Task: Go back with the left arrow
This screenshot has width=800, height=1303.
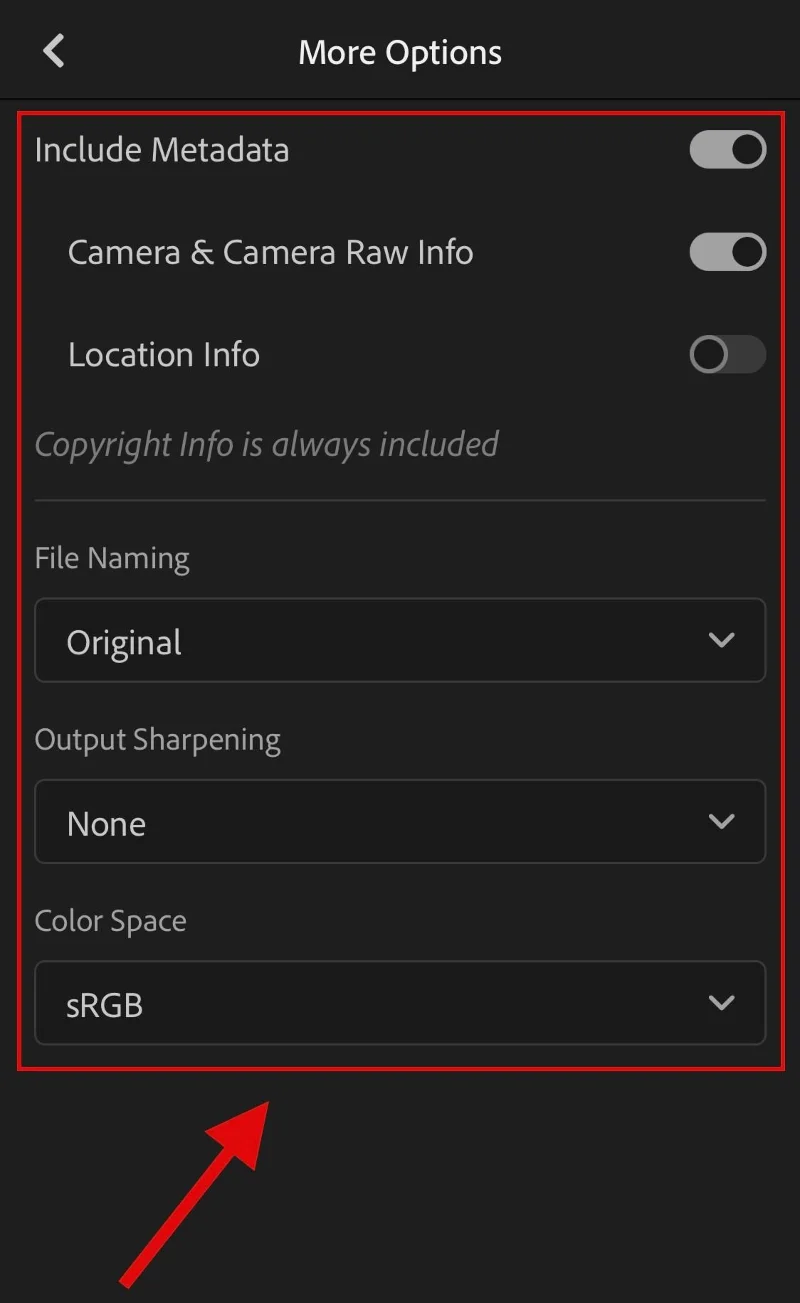Action: pos(54,51)
